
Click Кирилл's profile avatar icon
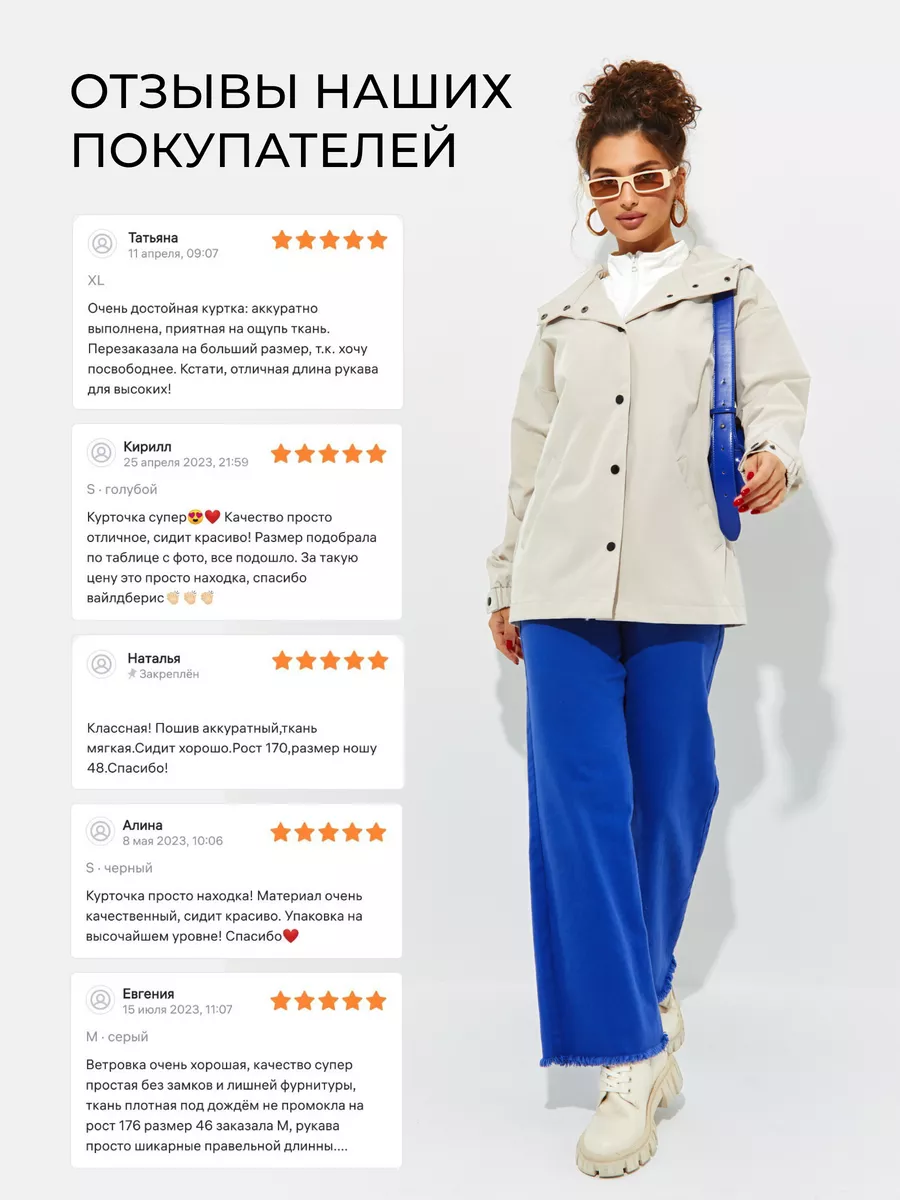pos(101,453)
